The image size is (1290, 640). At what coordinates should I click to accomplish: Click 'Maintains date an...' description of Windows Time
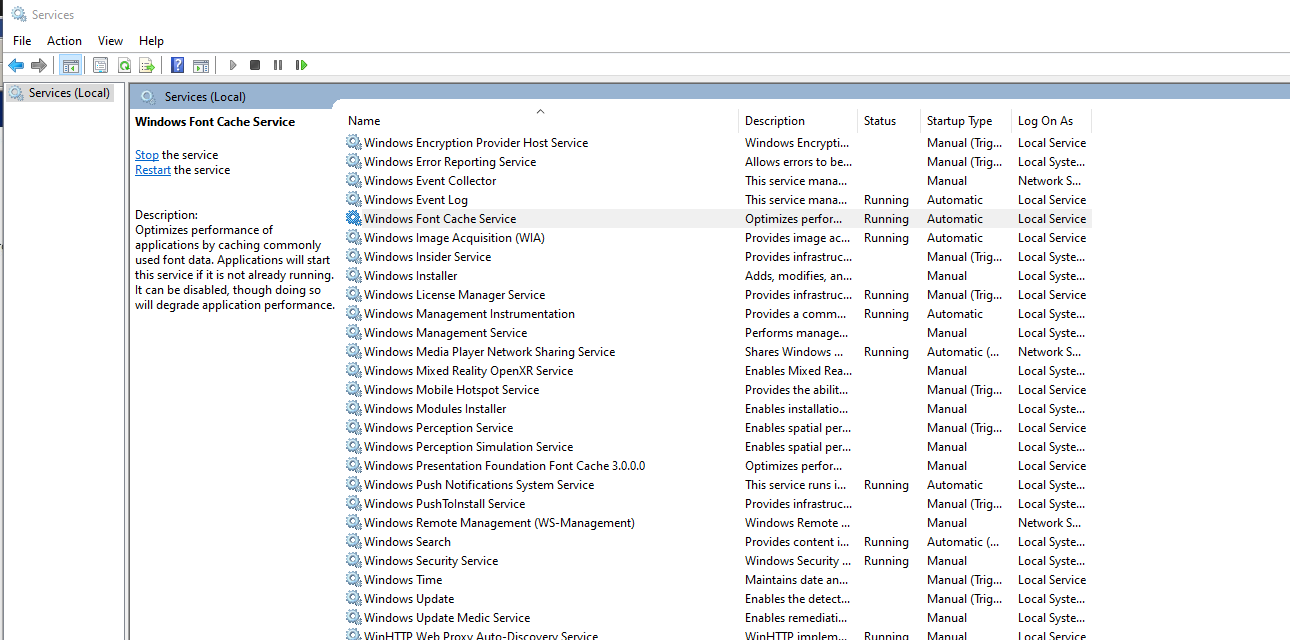point(798,580)
